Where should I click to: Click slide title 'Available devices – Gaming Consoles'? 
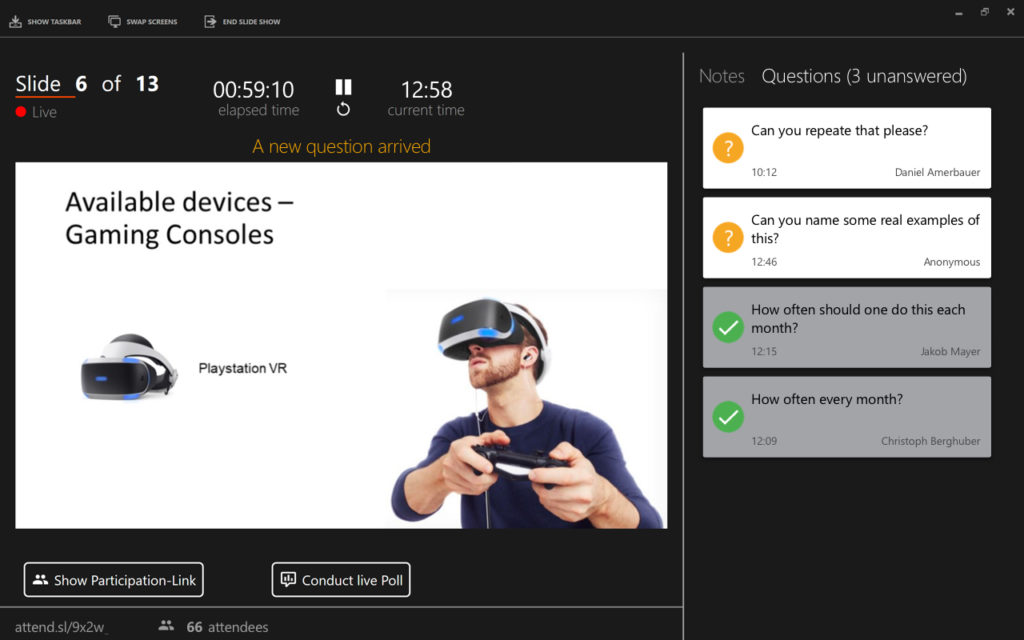[x=180, y=218]
